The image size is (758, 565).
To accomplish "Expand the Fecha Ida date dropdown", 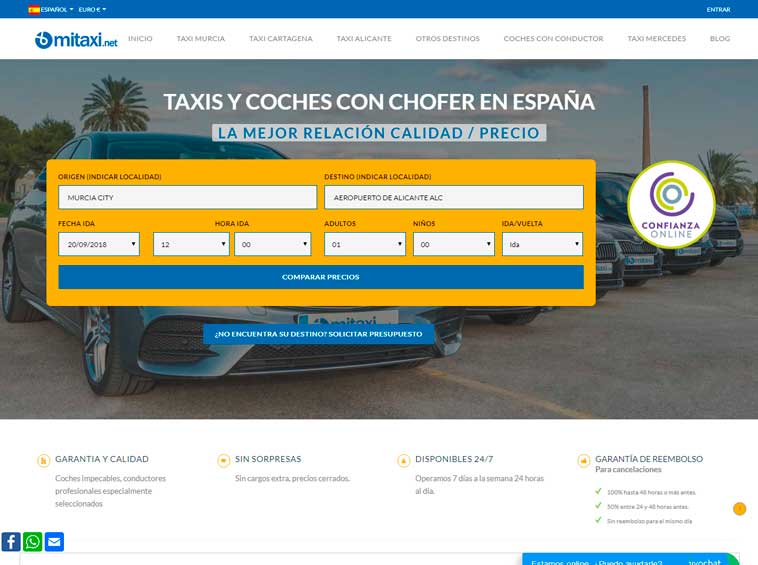I will coord(99,244).
